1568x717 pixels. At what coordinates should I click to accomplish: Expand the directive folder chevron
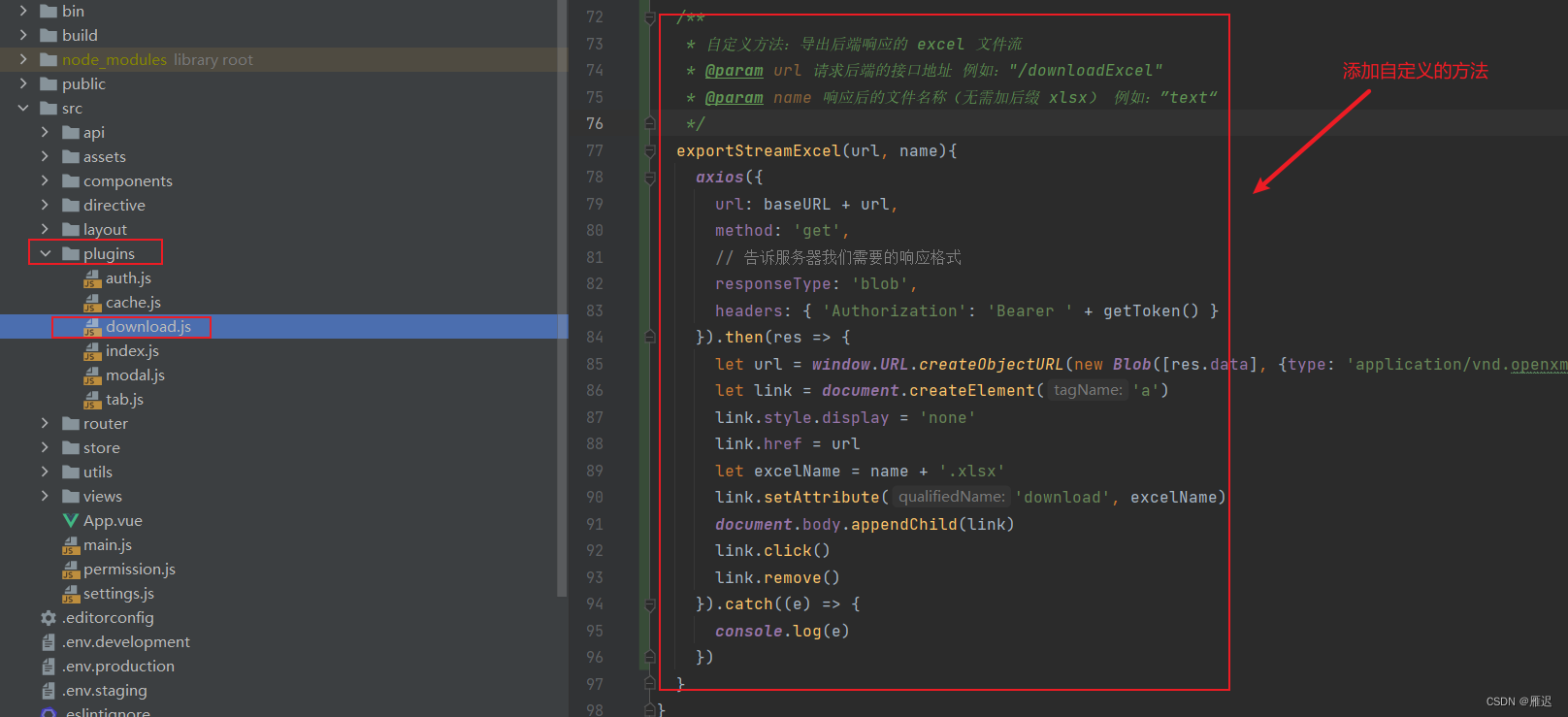(45, 205)
